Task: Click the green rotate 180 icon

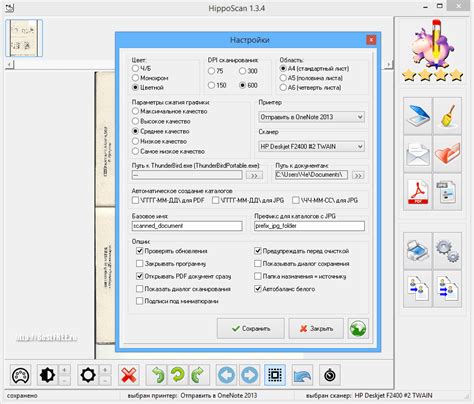Action: coord(178,375)
